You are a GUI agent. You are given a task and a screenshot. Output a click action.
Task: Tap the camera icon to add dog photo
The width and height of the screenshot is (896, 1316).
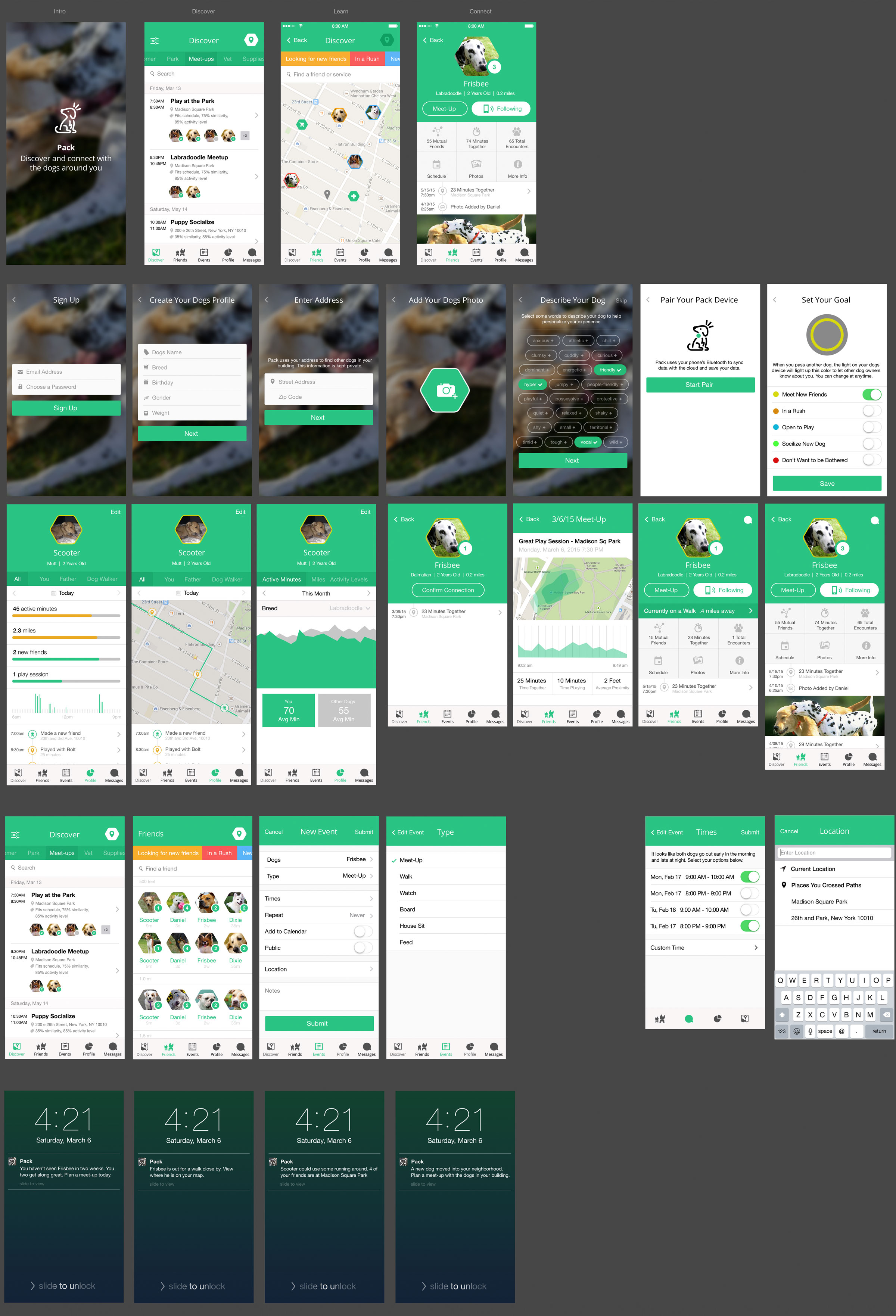[x=445, y=390]
